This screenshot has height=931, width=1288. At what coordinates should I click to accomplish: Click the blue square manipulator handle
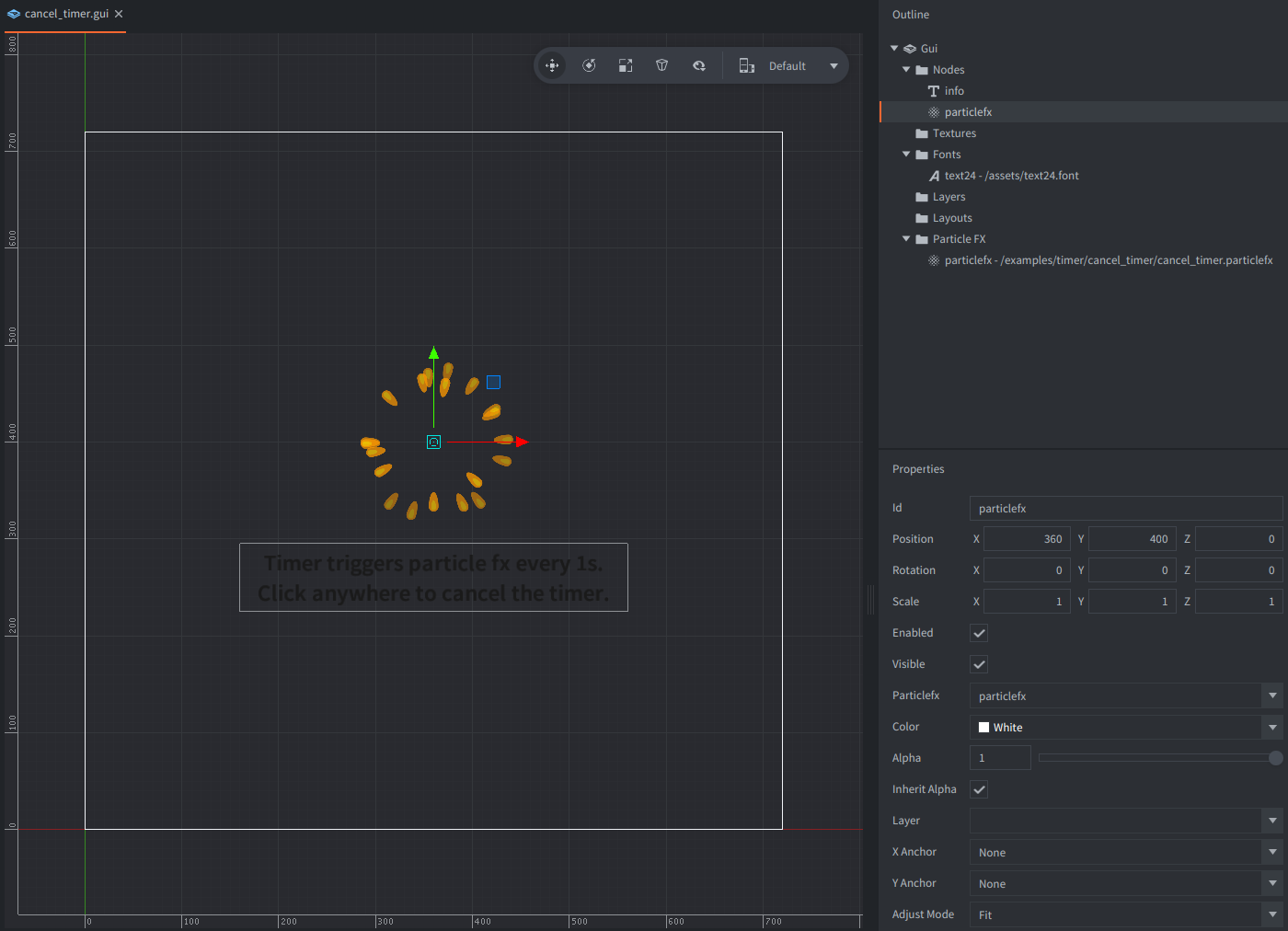pos(493,382)
